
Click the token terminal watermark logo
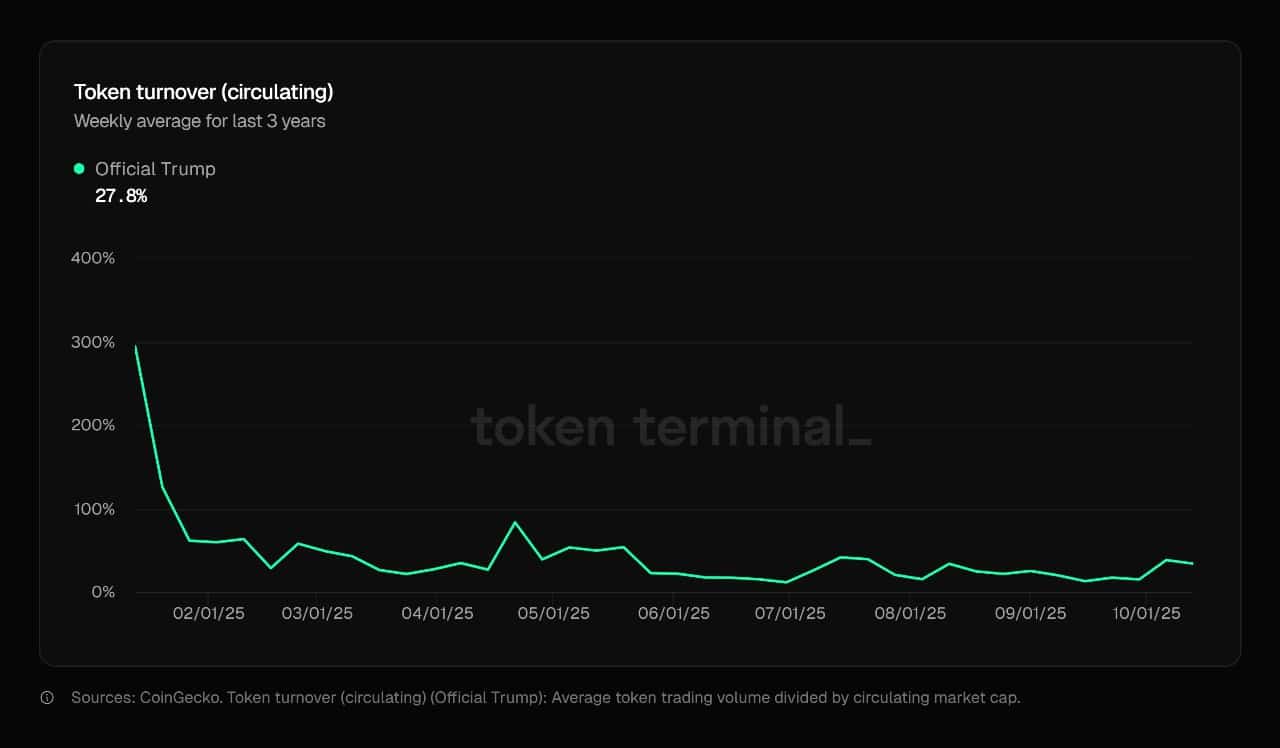pyautogui.click(x=671, y=427)
